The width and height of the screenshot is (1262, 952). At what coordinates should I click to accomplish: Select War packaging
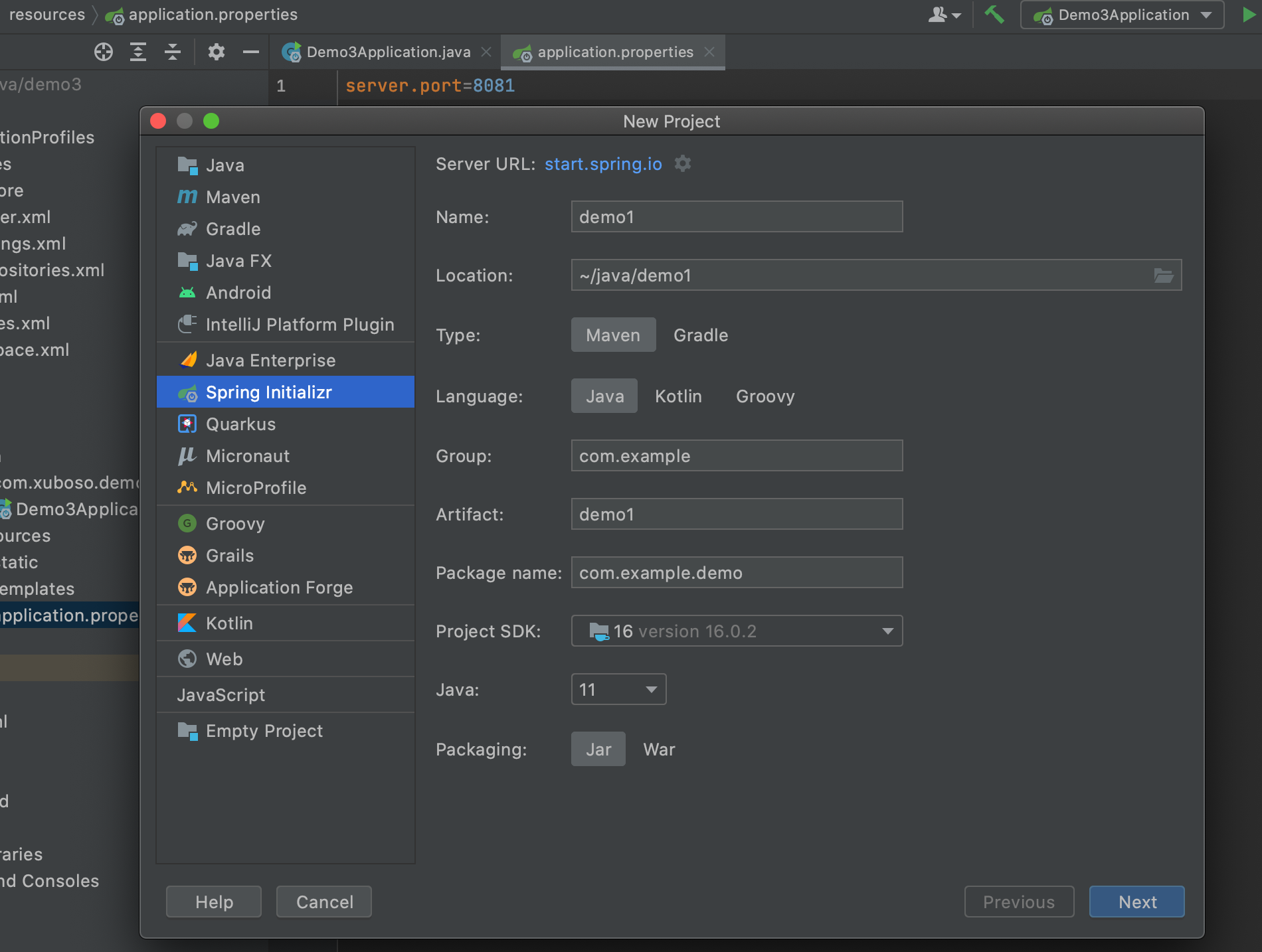[659, 750]
